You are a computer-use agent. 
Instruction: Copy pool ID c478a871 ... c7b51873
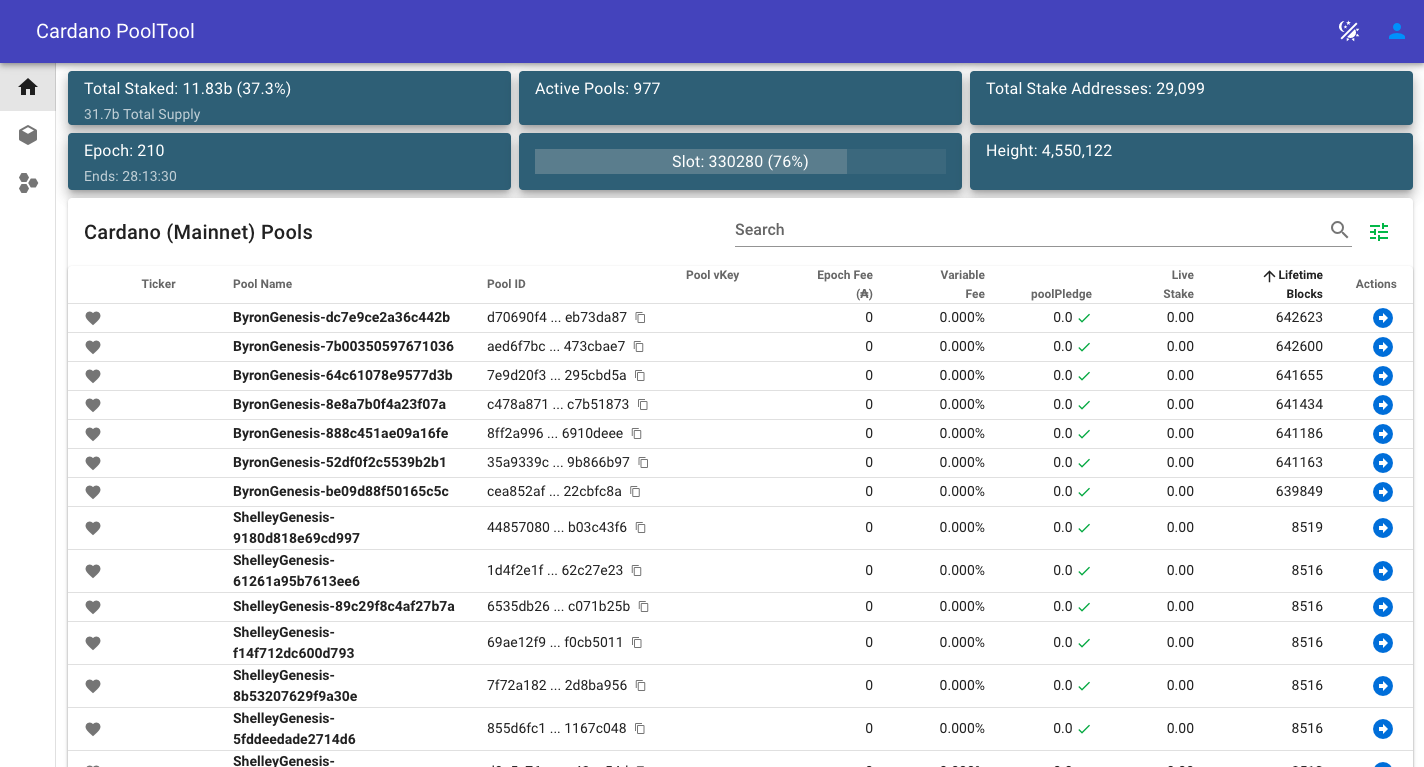point(643,405)
